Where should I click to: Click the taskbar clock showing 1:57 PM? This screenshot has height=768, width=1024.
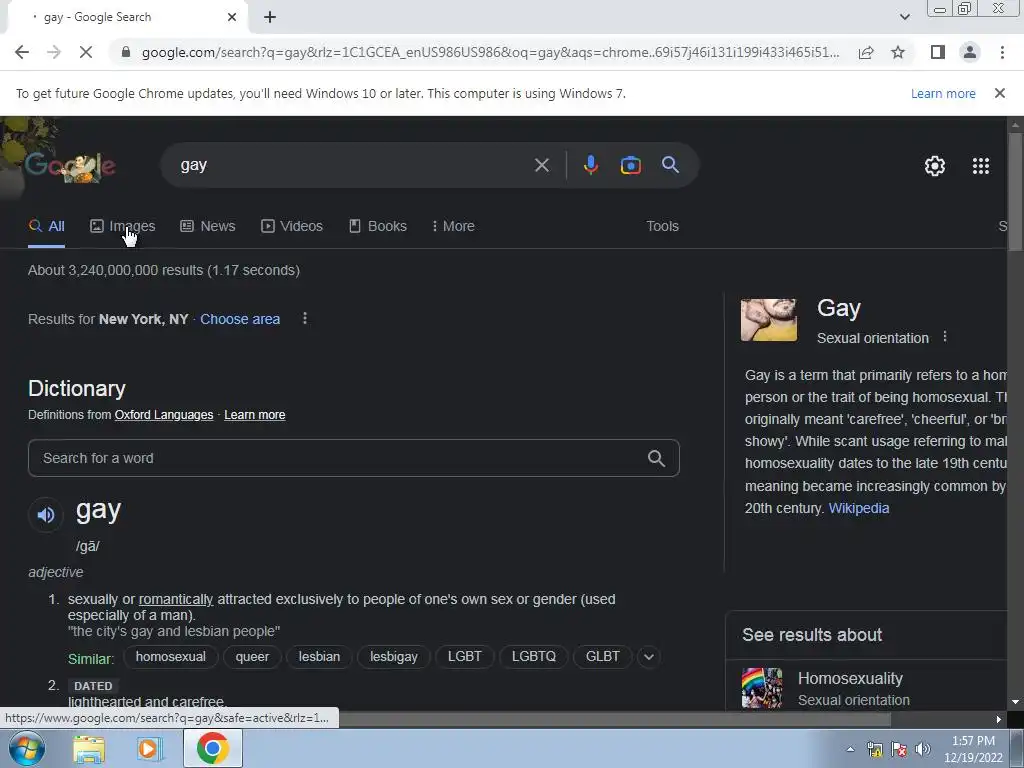pos(973,749)
